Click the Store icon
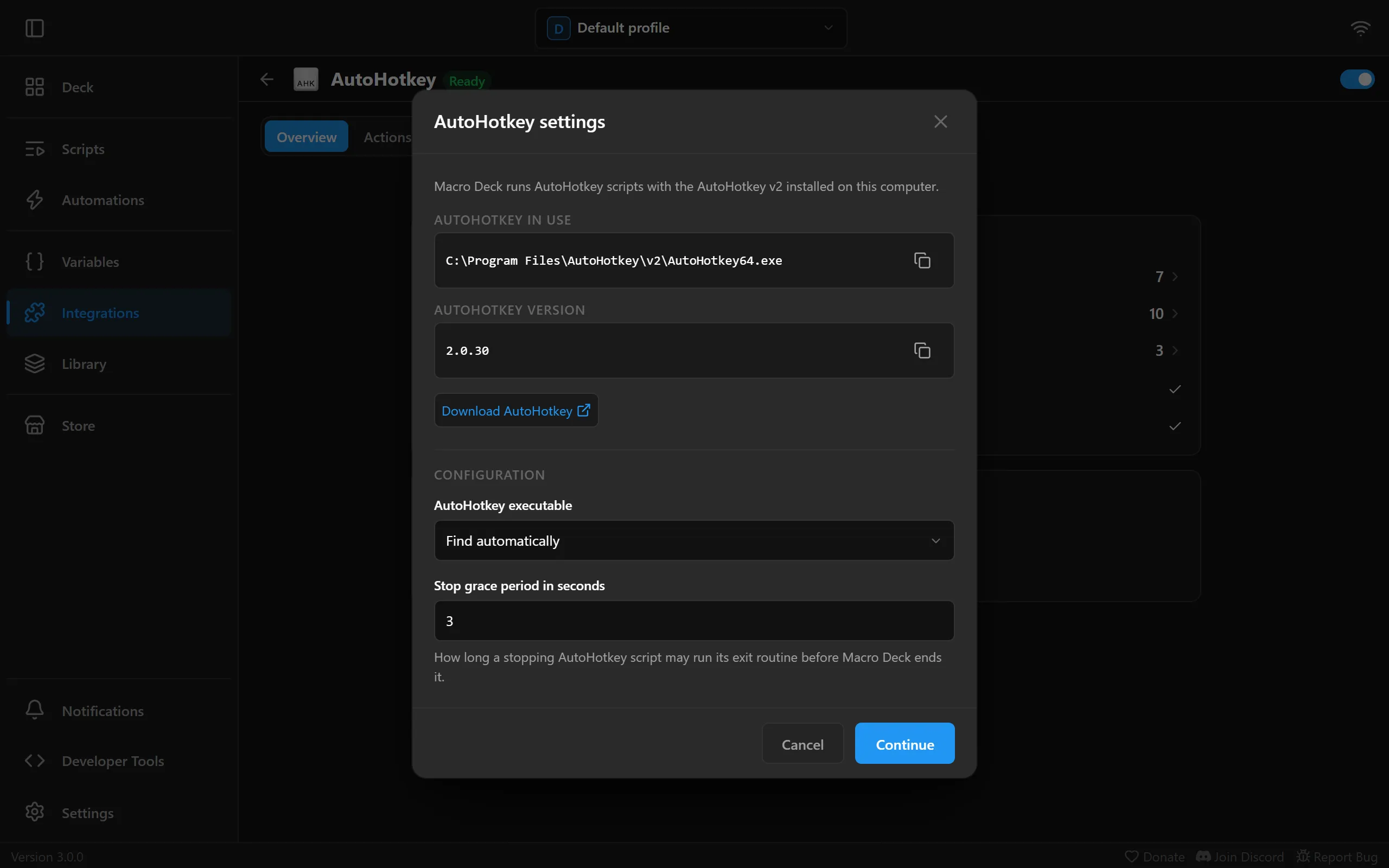Screen dimensions: 1389x868 click(34, 425)
